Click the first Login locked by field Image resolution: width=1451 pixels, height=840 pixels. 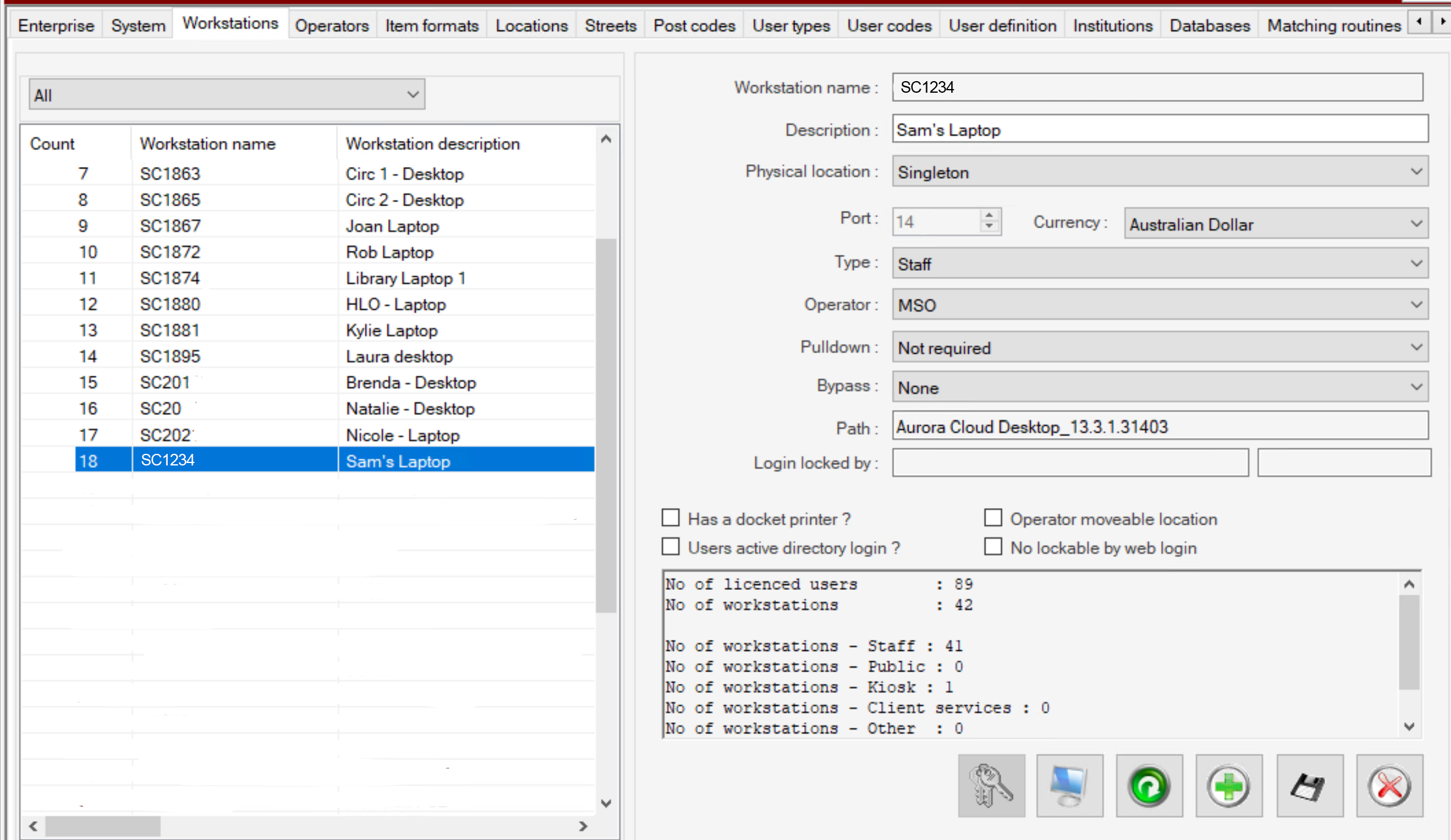[1070, 462]
